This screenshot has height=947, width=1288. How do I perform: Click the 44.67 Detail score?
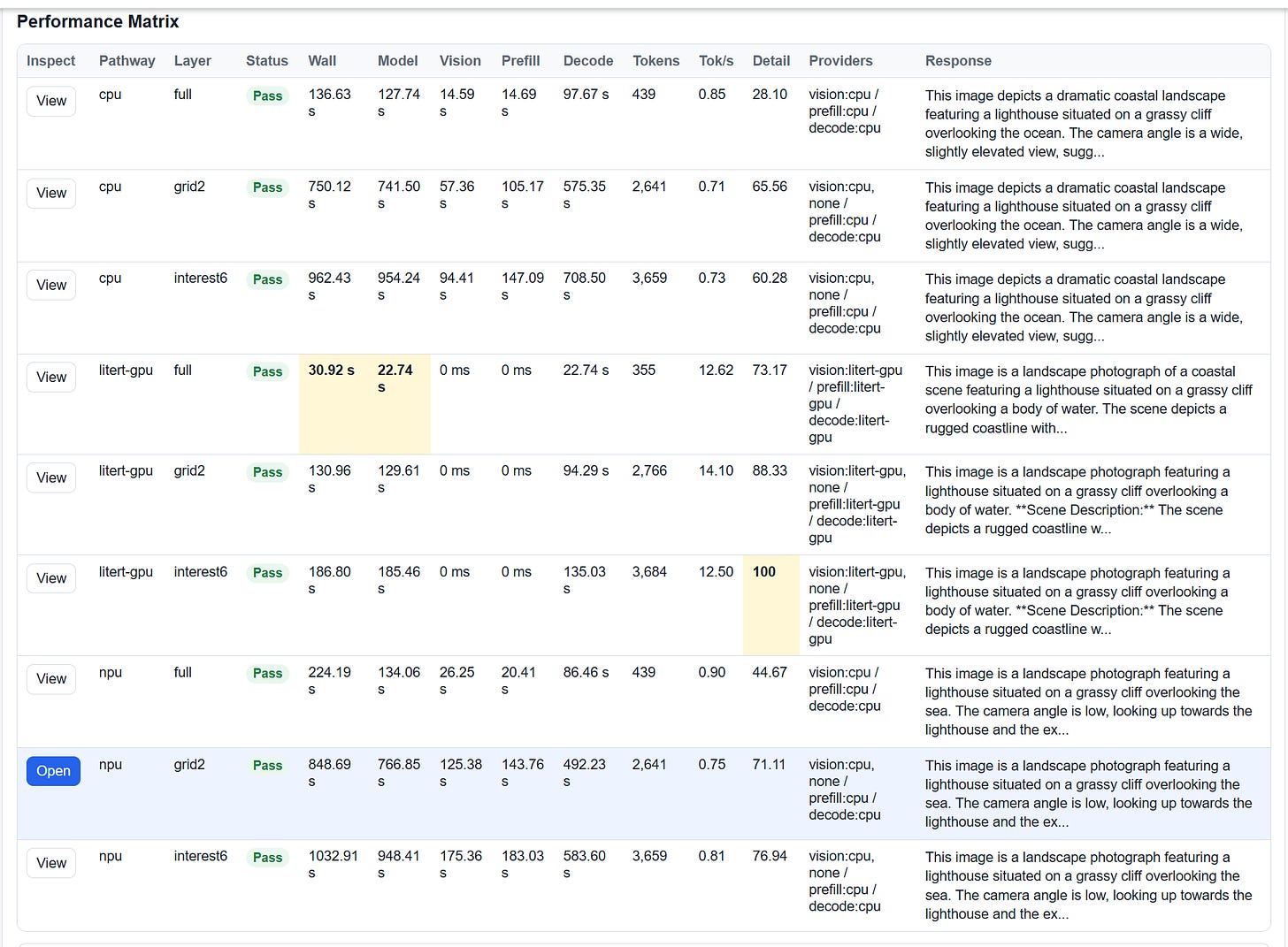click(x=770, y=672)
